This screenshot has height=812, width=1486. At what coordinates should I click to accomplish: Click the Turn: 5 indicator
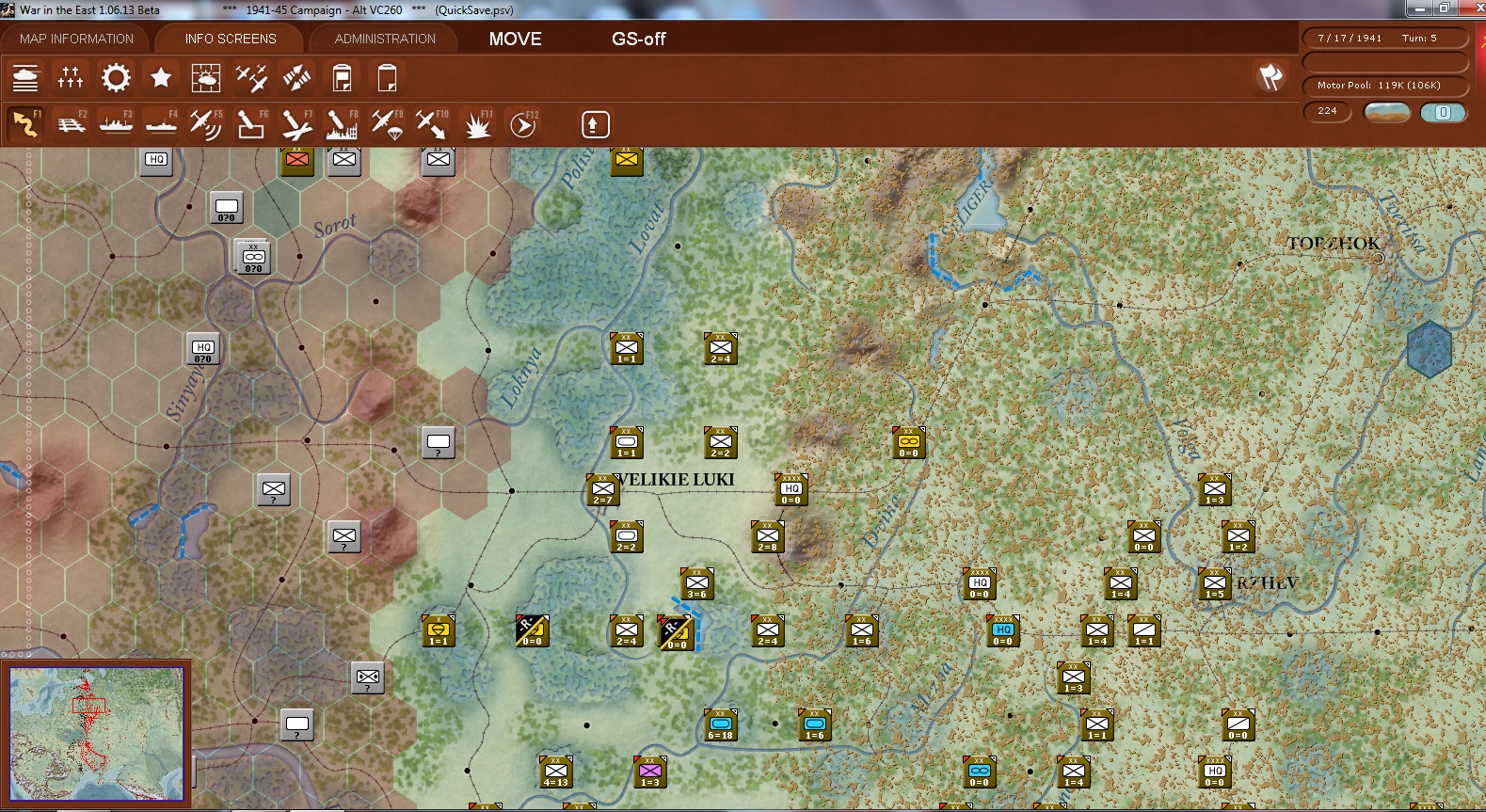[x=1419, y=39]
